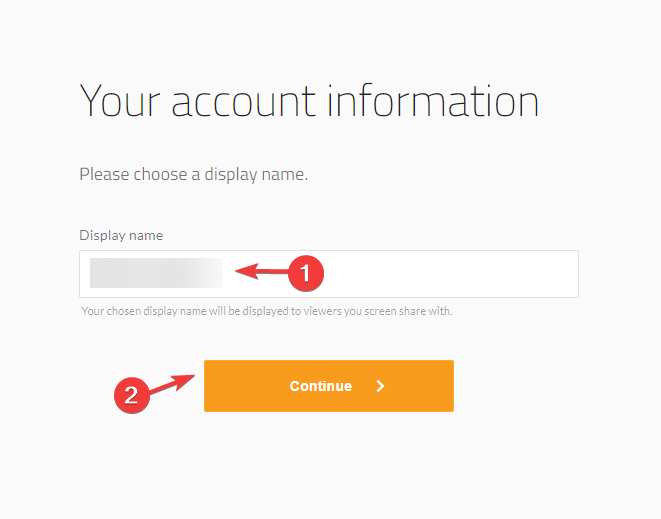Click the "Display name" field label
This screenshot has width=661, height=519.
(x=121, y=235)
